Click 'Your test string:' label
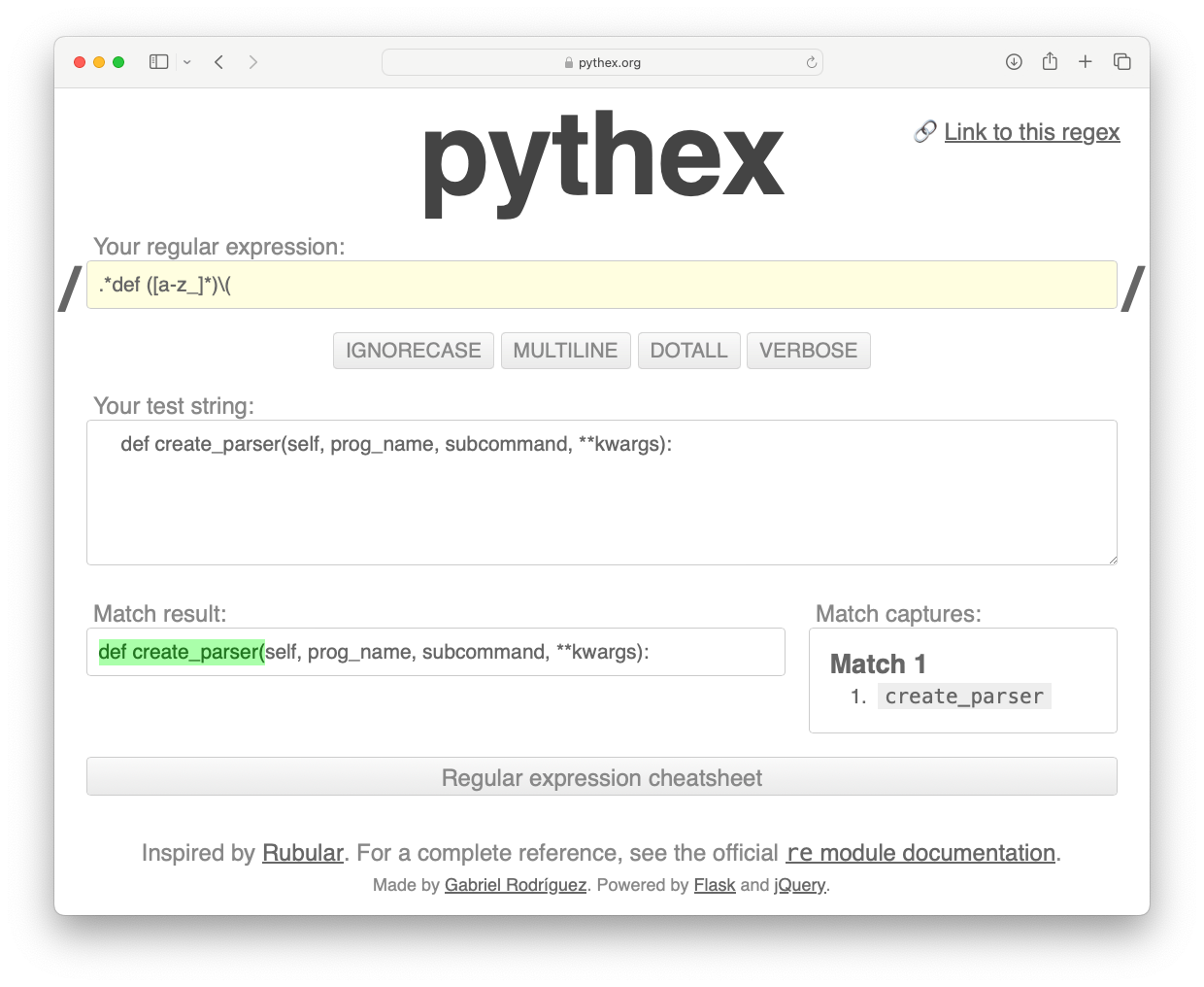 (174, 406)
